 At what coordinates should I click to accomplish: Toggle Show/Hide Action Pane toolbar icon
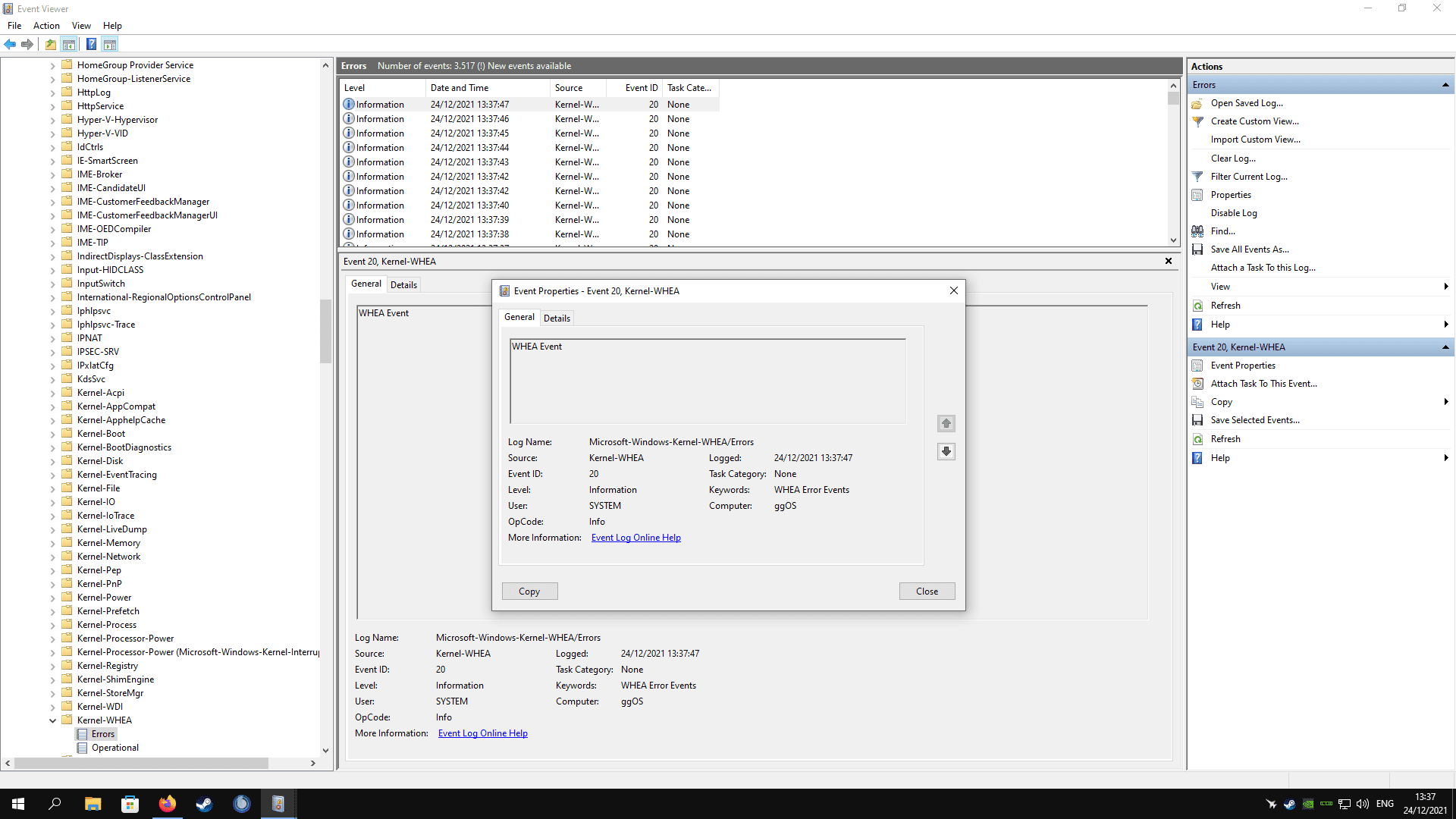click(110, 44)
